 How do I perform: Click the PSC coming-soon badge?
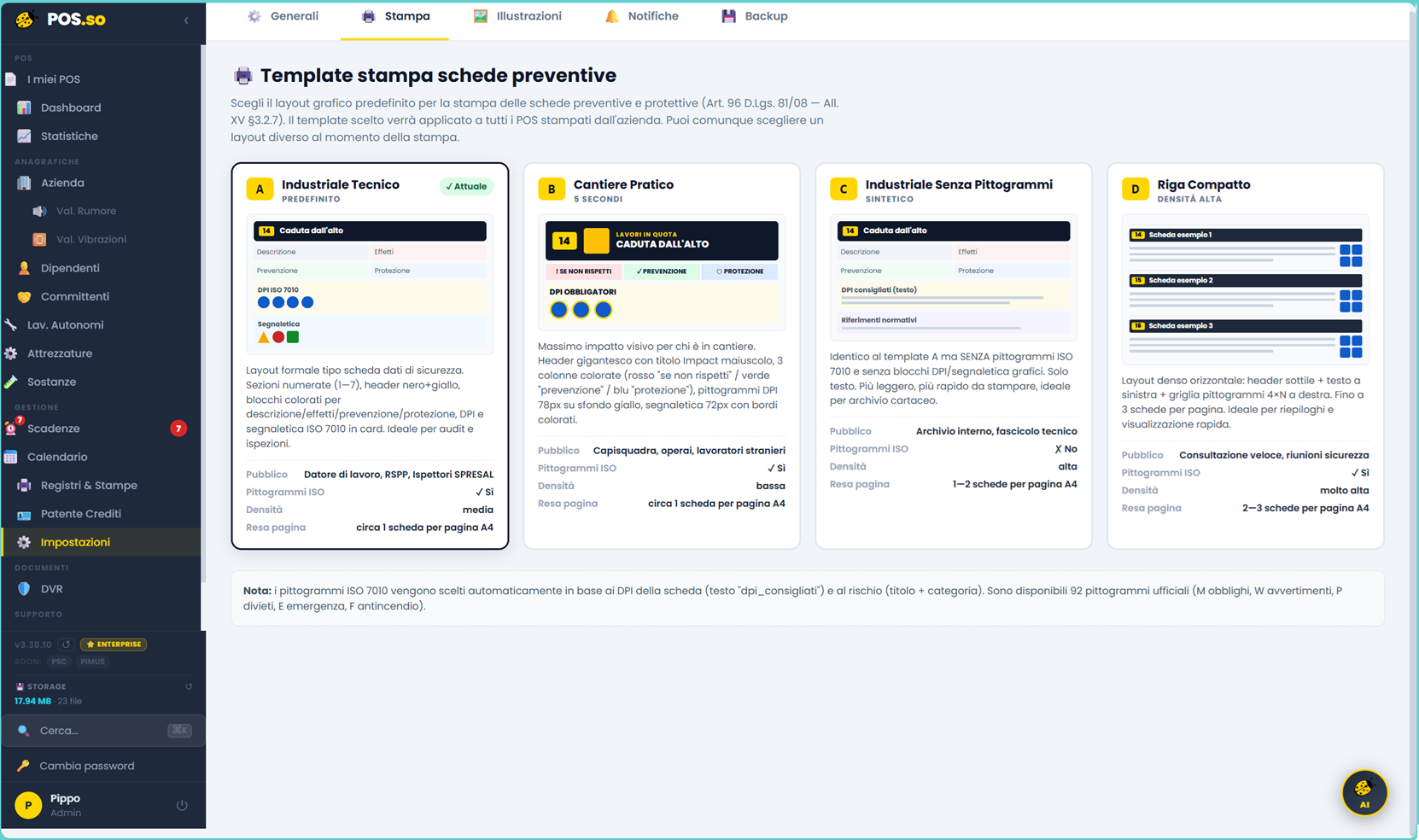click(59, 662)
